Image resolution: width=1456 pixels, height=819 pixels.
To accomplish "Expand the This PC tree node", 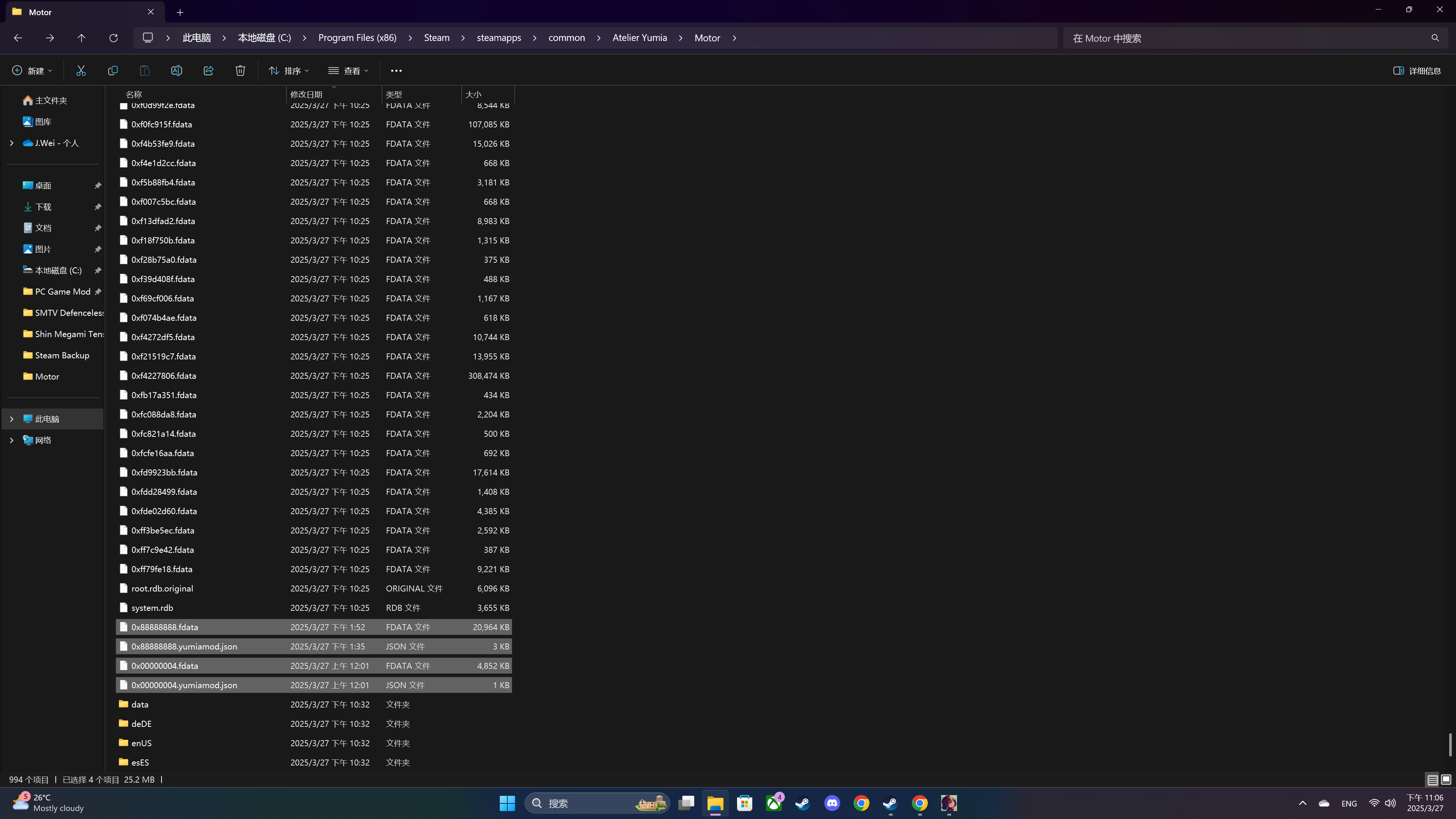I will (x=11, y=419).
